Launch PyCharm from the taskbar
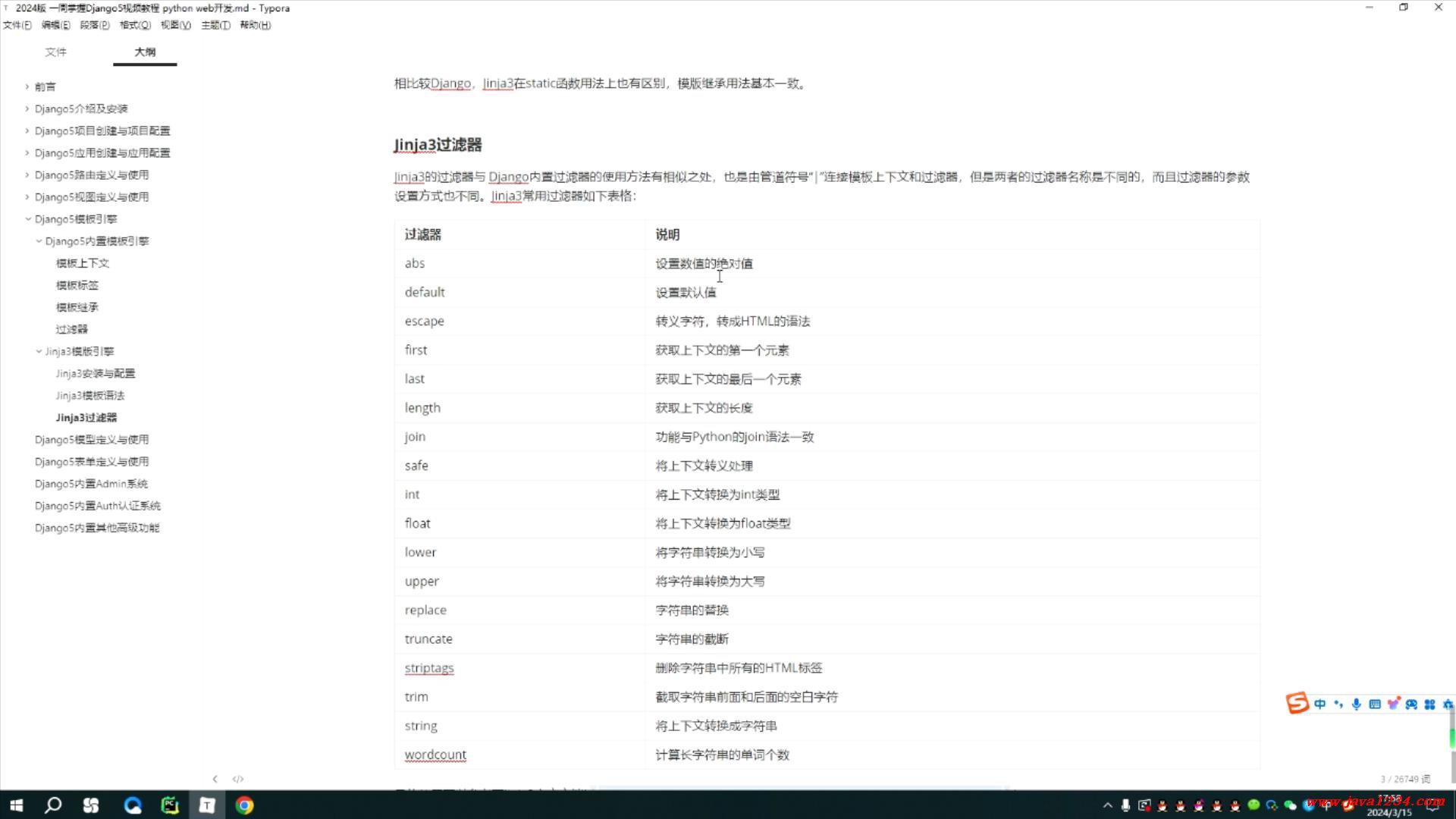 coord(170,805)
